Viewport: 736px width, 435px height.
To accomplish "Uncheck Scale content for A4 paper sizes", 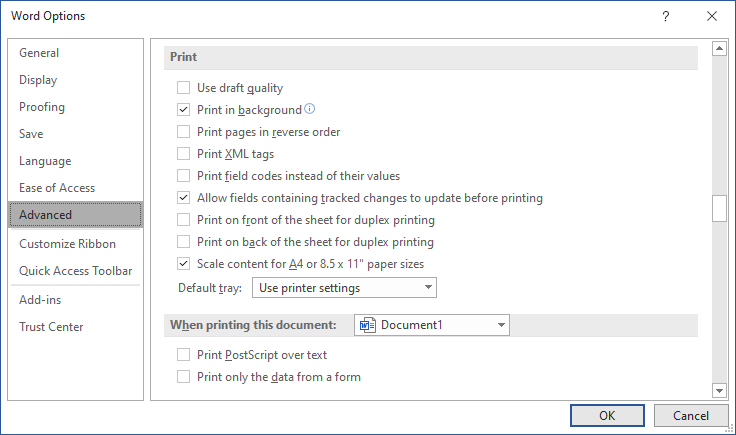I will click(183, 264).
